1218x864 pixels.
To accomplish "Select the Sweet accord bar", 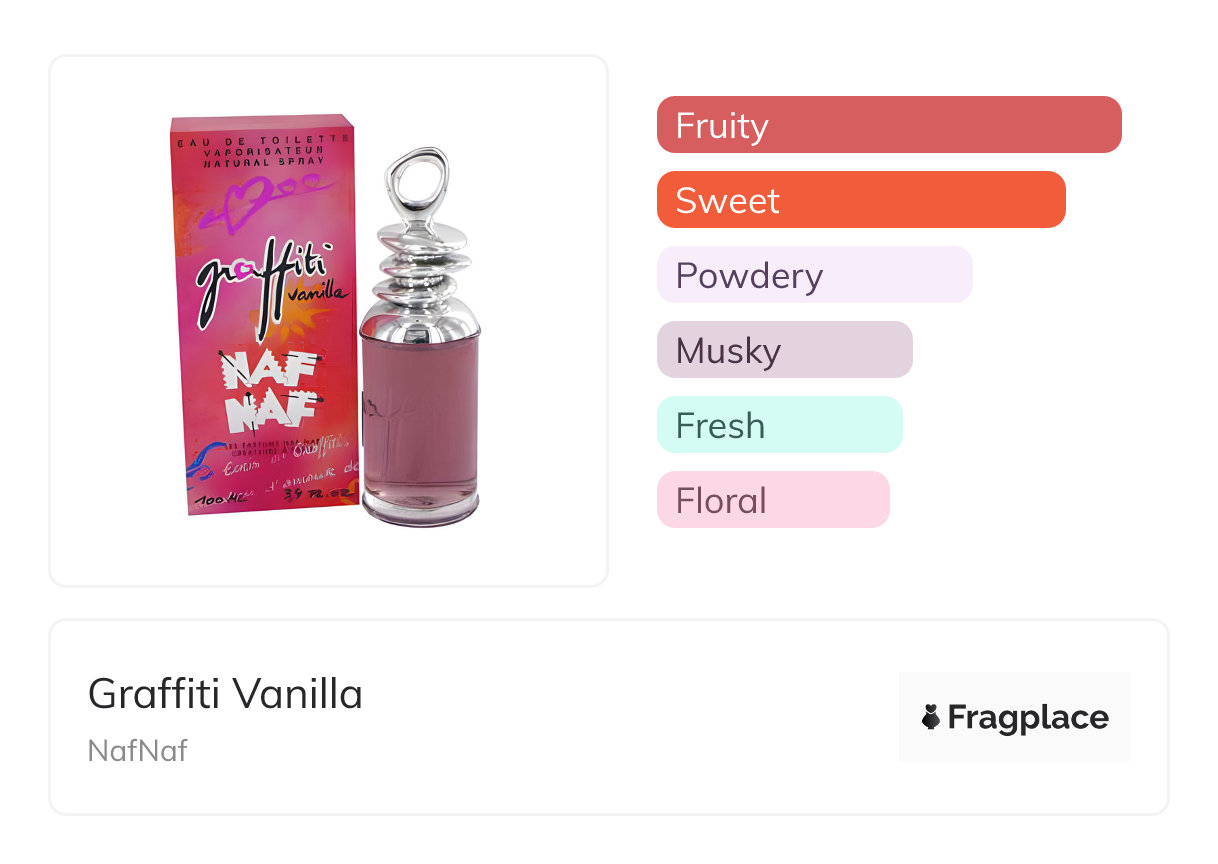I will [x=860, y=200].
